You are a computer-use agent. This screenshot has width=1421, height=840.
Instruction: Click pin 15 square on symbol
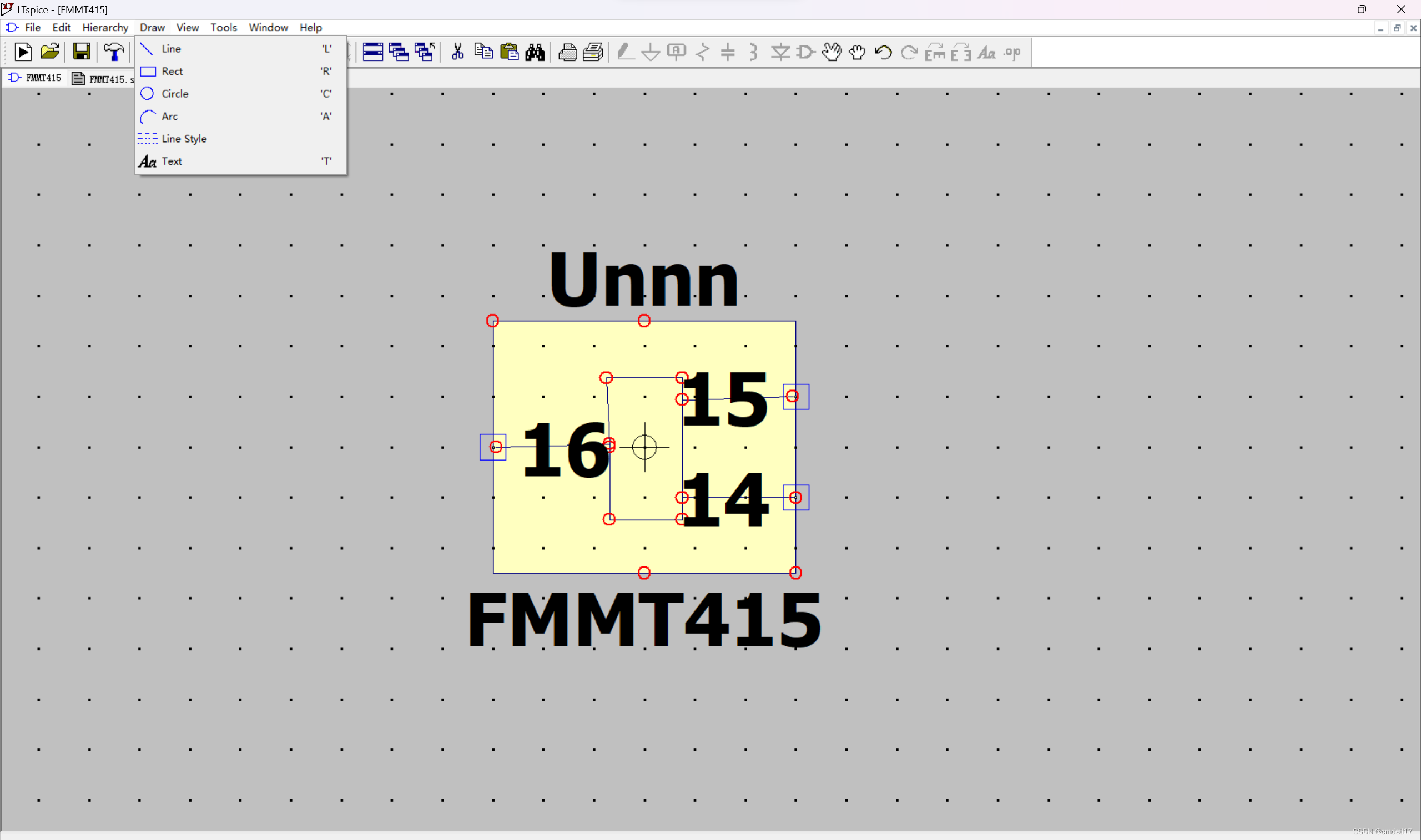point(795,396)
